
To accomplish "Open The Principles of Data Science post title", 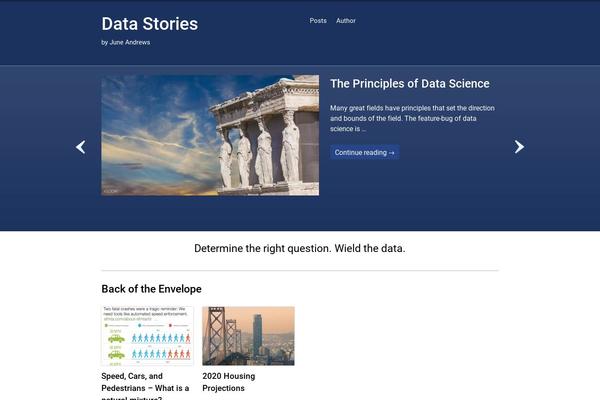I will pyautogui.click(x=410, y=84).
